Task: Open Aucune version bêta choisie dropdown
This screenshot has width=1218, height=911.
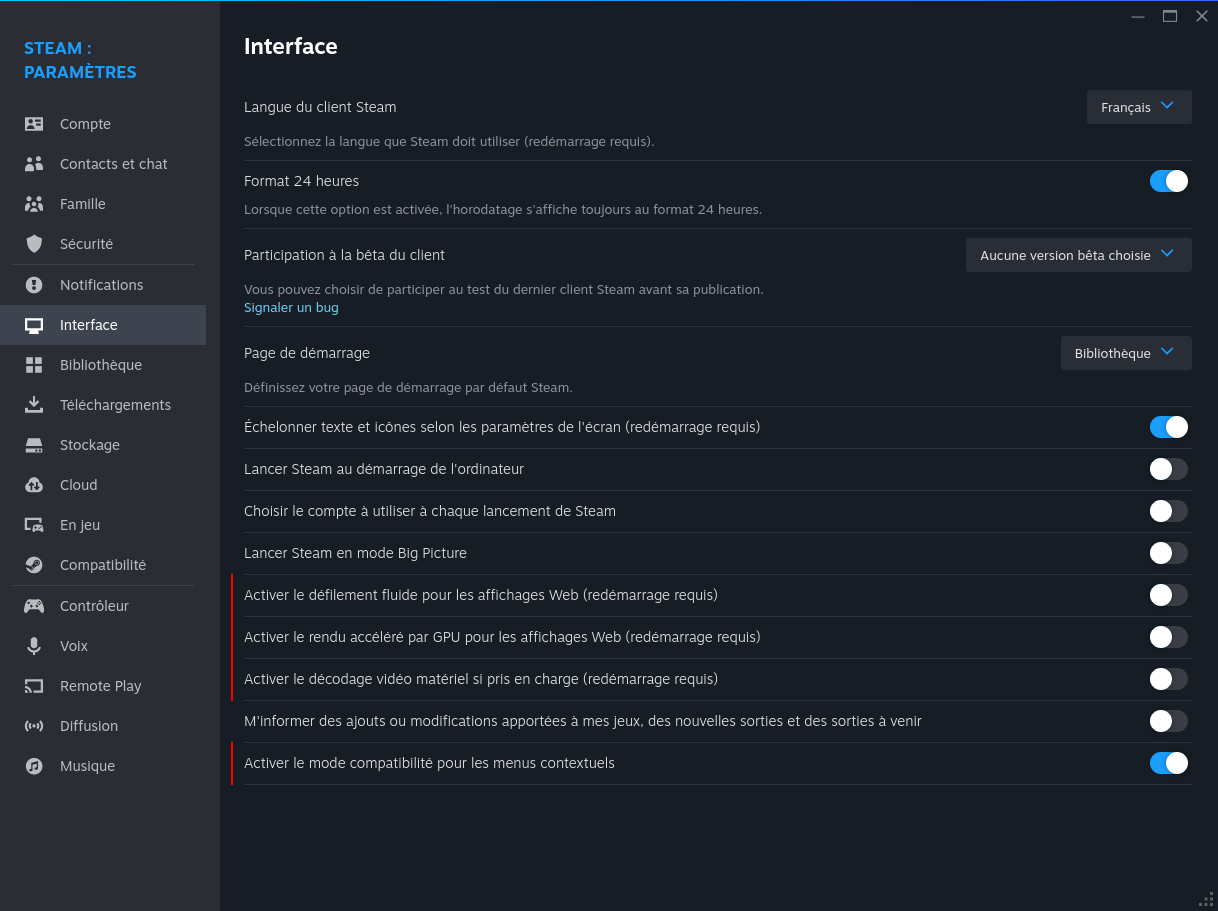Action: click(1079, 255)
